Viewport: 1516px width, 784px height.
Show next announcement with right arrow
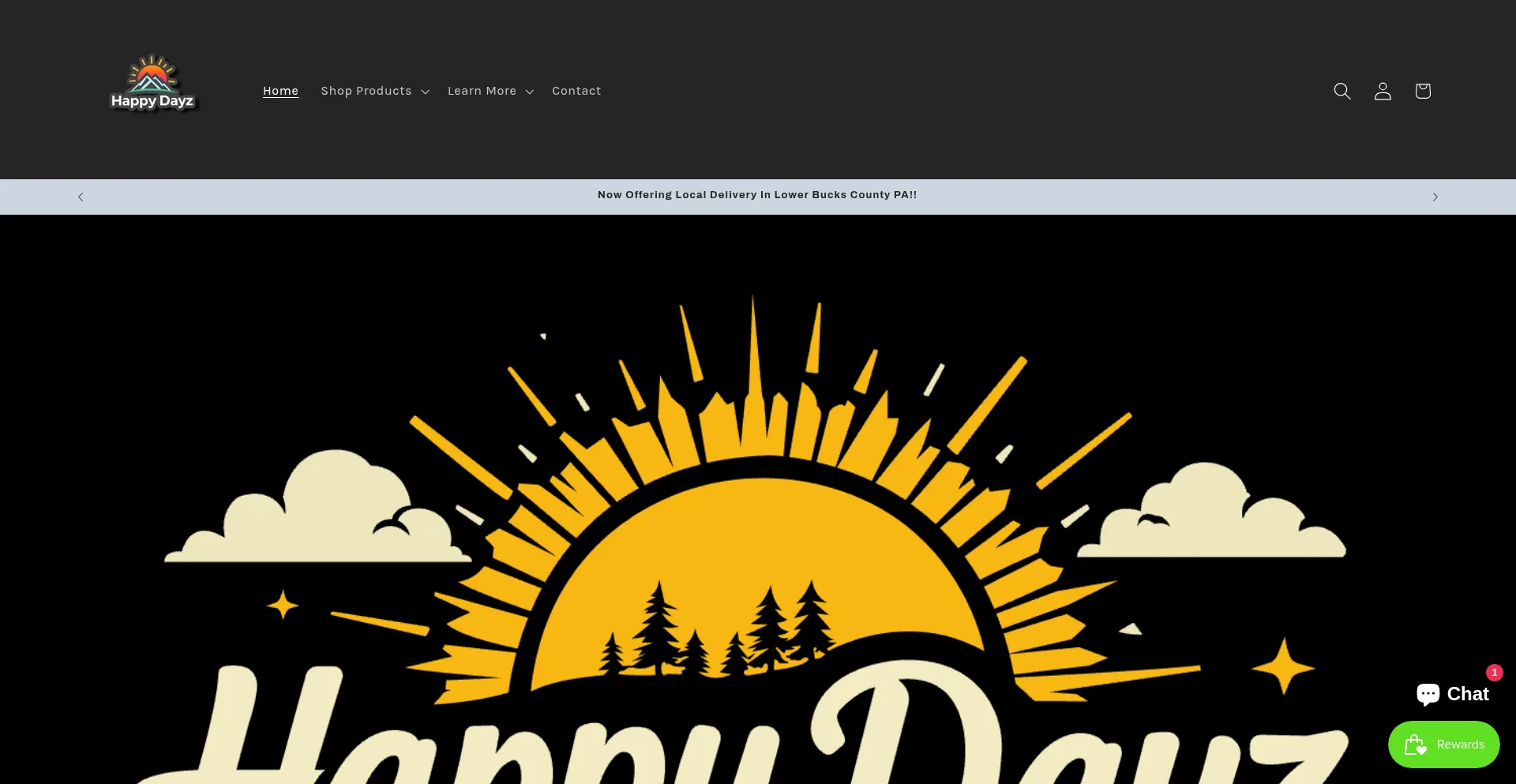1435,197
